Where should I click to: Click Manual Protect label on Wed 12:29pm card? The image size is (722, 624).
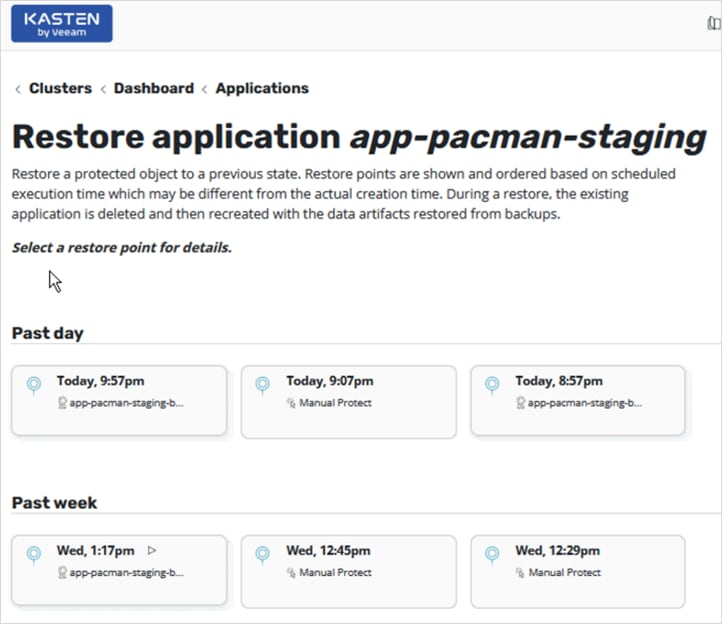coord(565,572)
